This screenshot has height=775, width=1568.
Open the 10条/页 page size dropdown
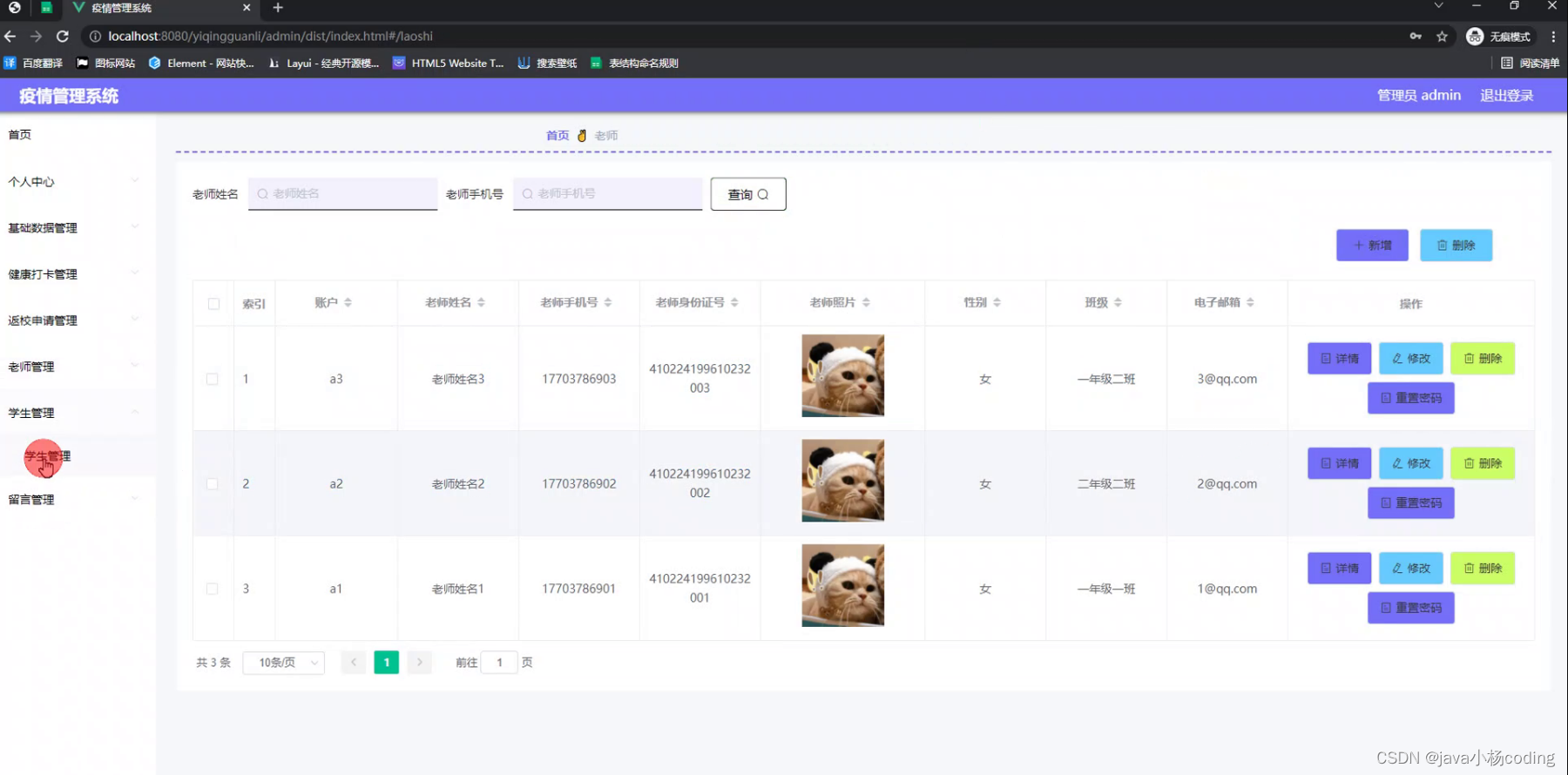click(x=284, y=663)
